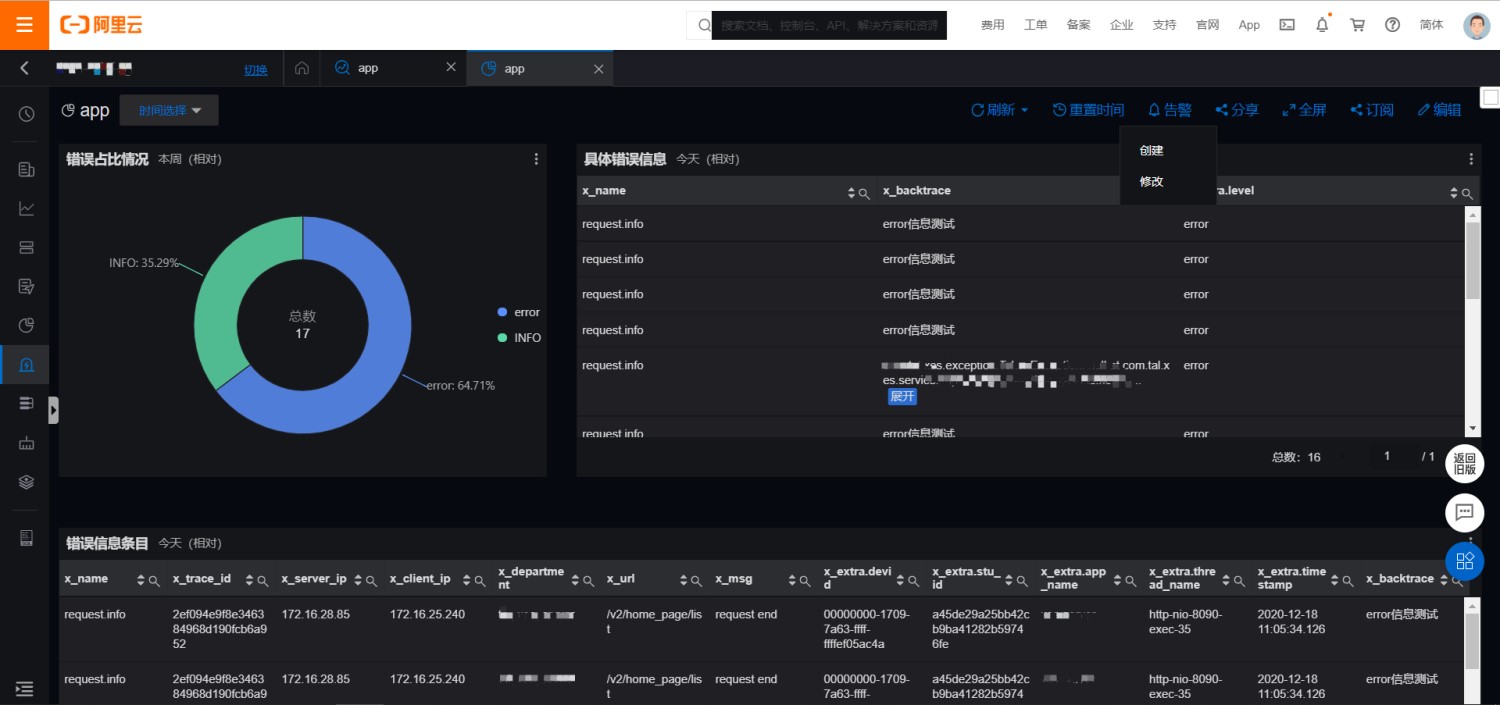Viewport: 1500px width, 705px height.
Task: Close the first app tab
Action: [451, 68]
